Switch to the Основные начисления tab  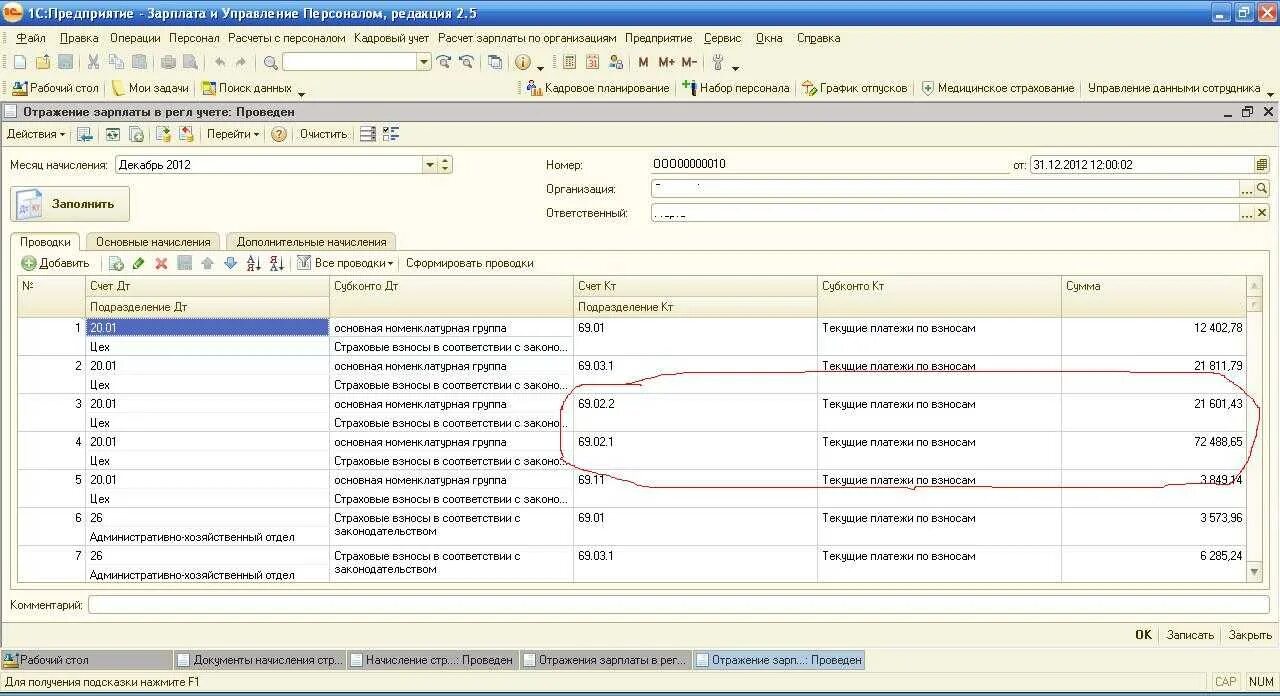coord(153,242)
